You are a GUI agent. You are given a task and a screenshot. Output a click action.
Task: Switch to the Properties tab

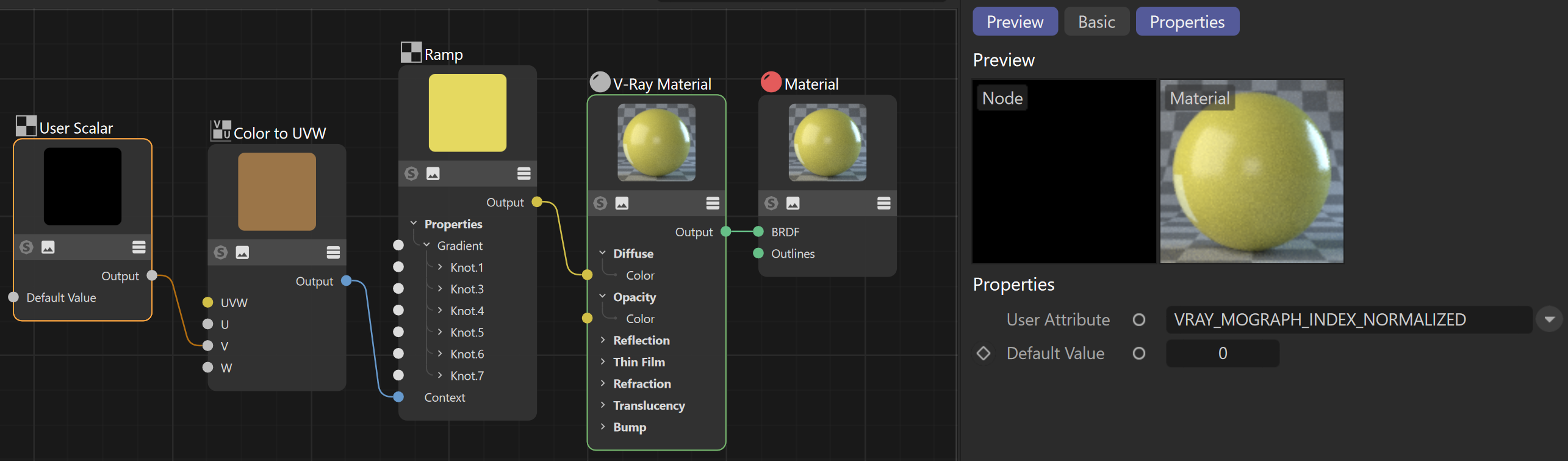1187,22
